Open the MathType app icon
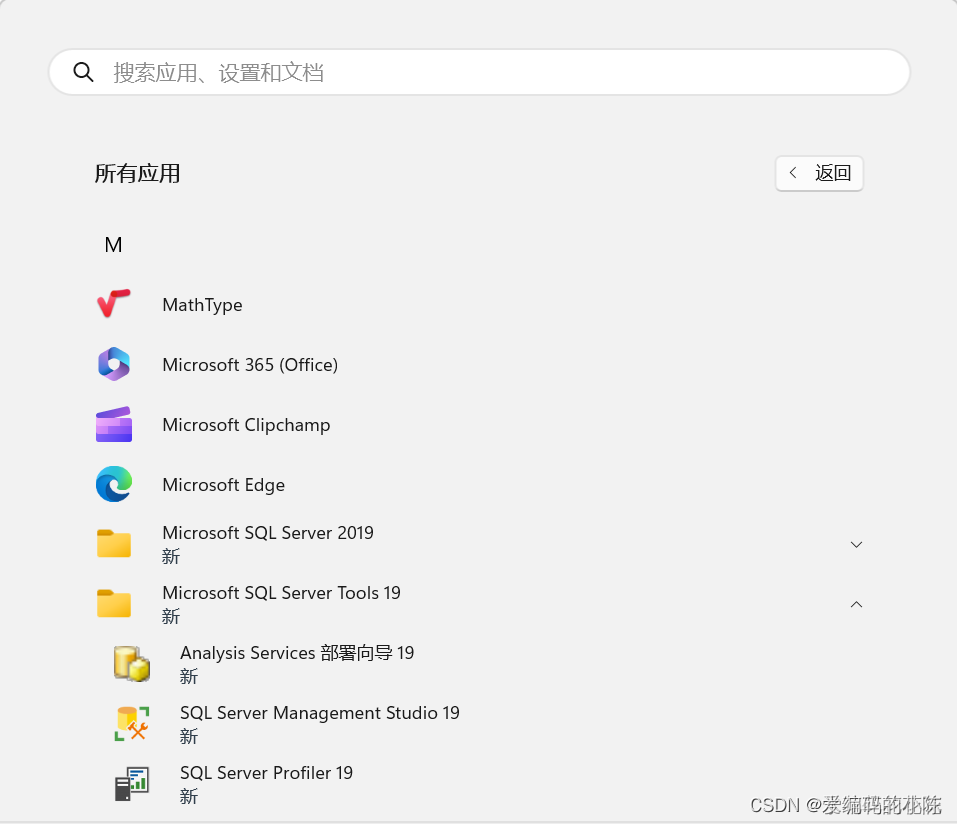Viewport: 957px width, 824px height. (x=114, y=303)
